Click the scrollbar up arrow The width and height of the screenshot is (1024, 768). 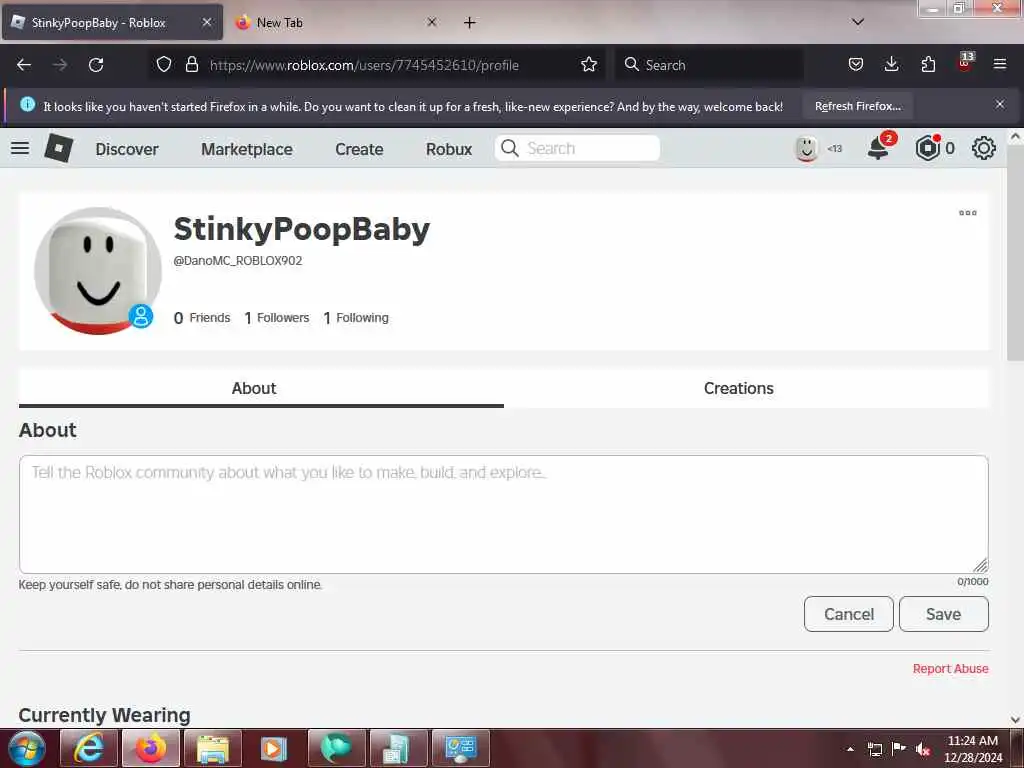(1016, 137)
